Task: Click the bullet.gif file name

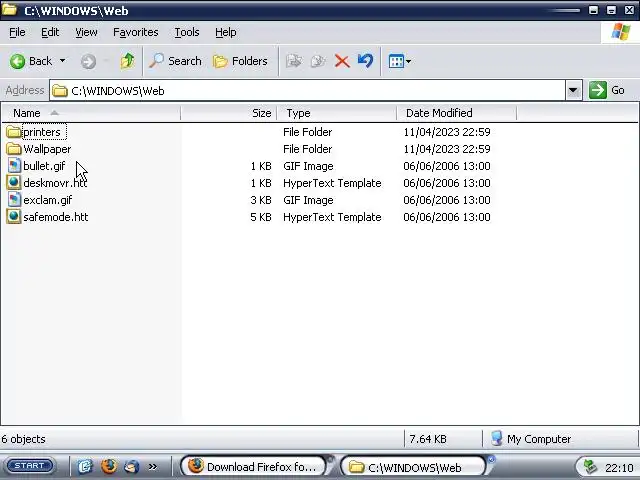Action: pos(44,166)
